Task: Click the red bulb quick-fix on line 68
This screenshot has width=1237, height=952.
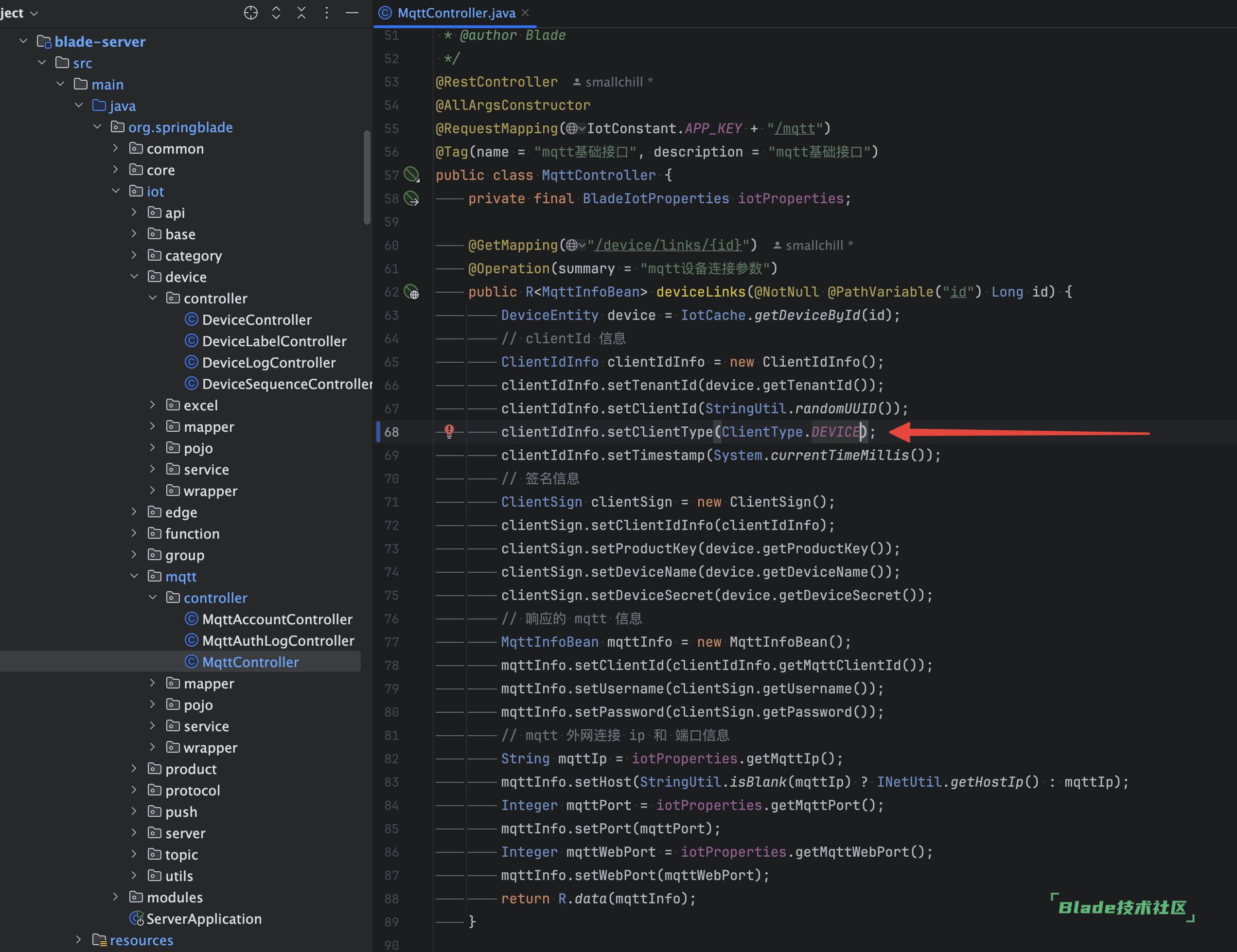Action: [x=449, y=431]
